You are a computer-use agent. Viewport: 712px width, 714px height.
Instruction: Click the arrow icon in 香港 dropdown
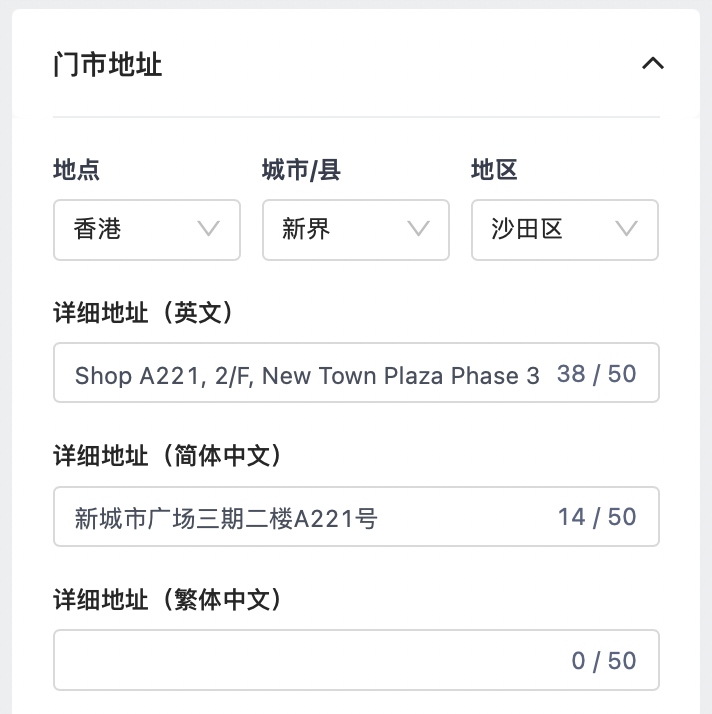coord(209,229)
